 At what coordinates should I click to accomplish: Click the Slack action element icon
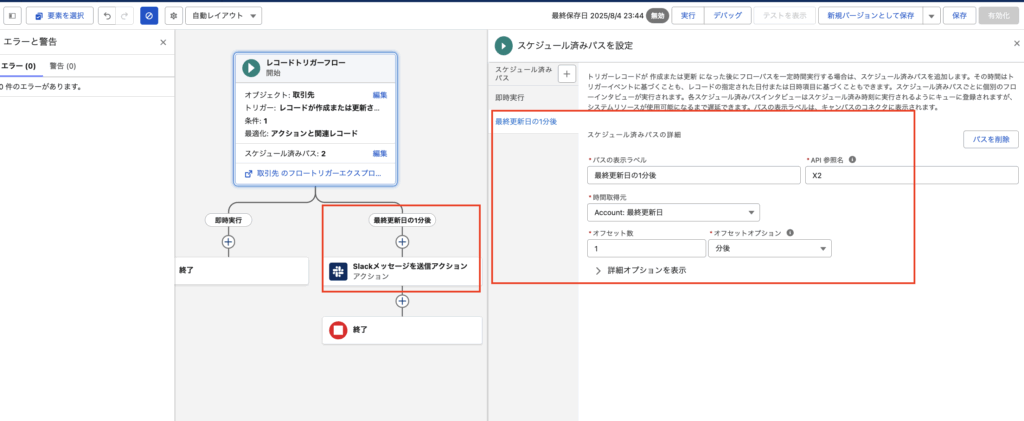coord(338,271)
